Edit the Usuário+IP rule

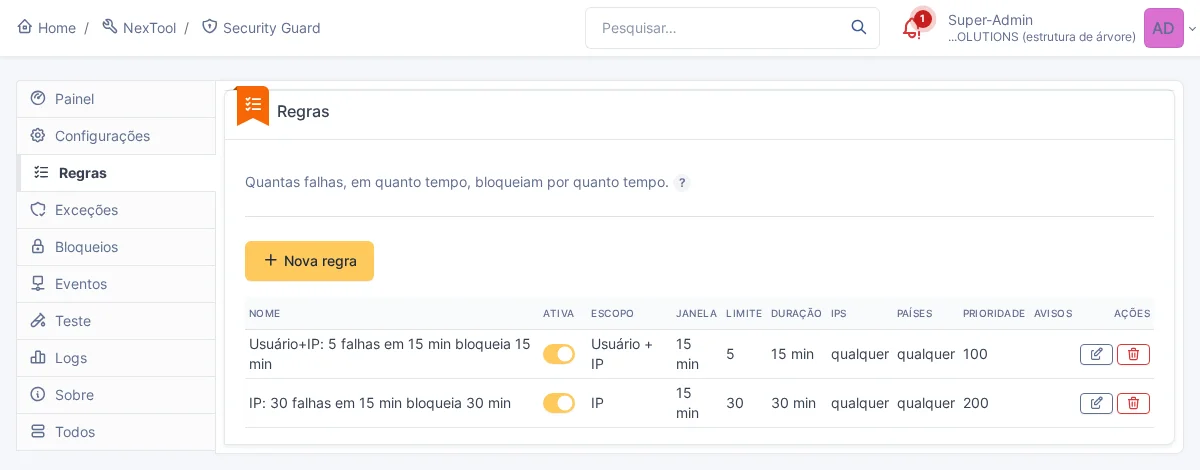[x=1096, y=354]
